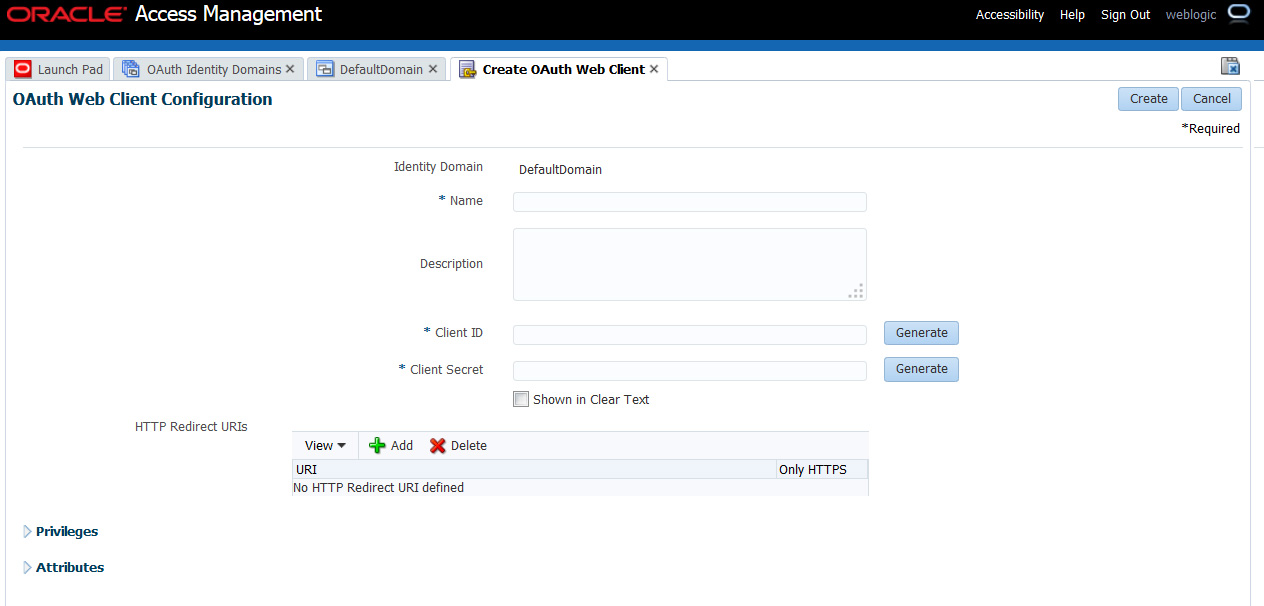Close the OAuth Identity Domains tab

pyautogui.click(x=290, y=69)
